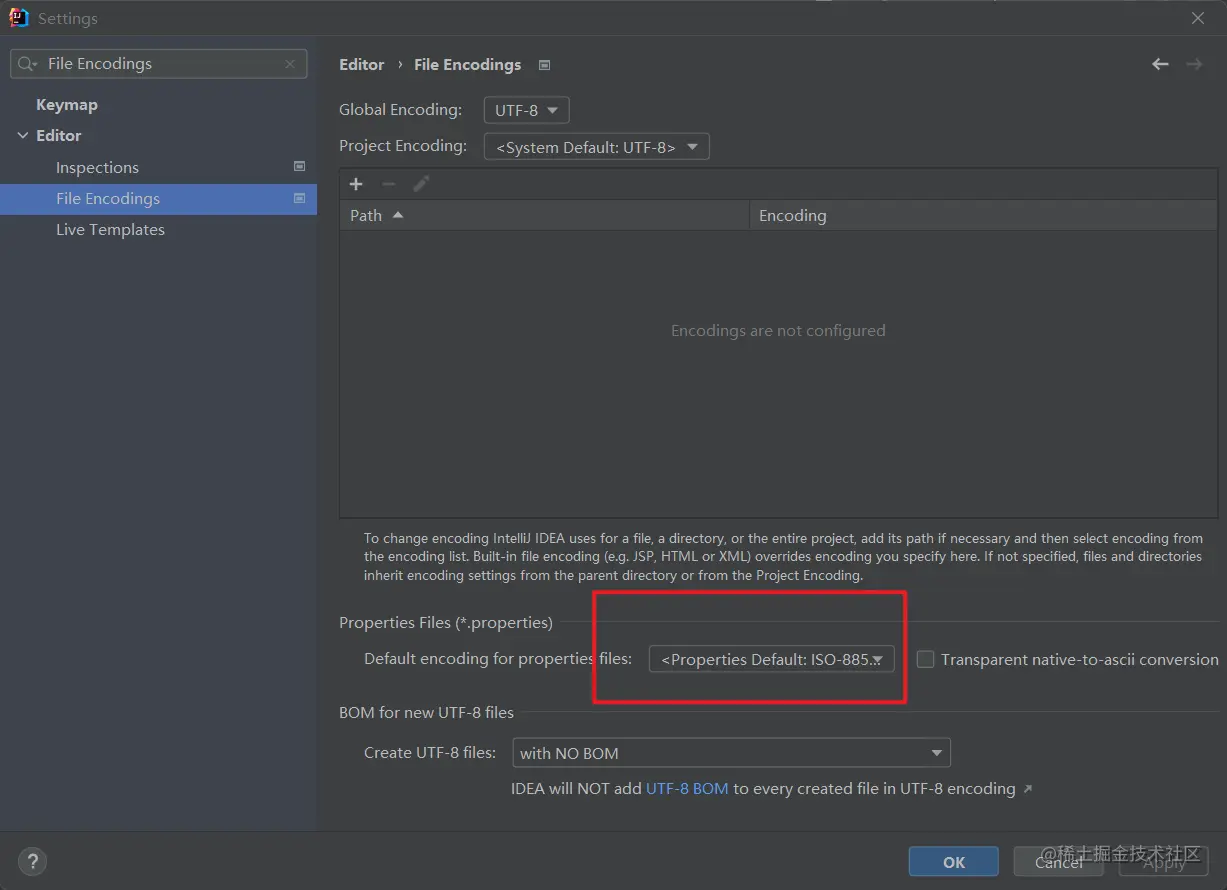This screenshot has height=890, width=1227.
Task: Focus the settings search input field
Action: pyautogui.click(x=160, y=64)
